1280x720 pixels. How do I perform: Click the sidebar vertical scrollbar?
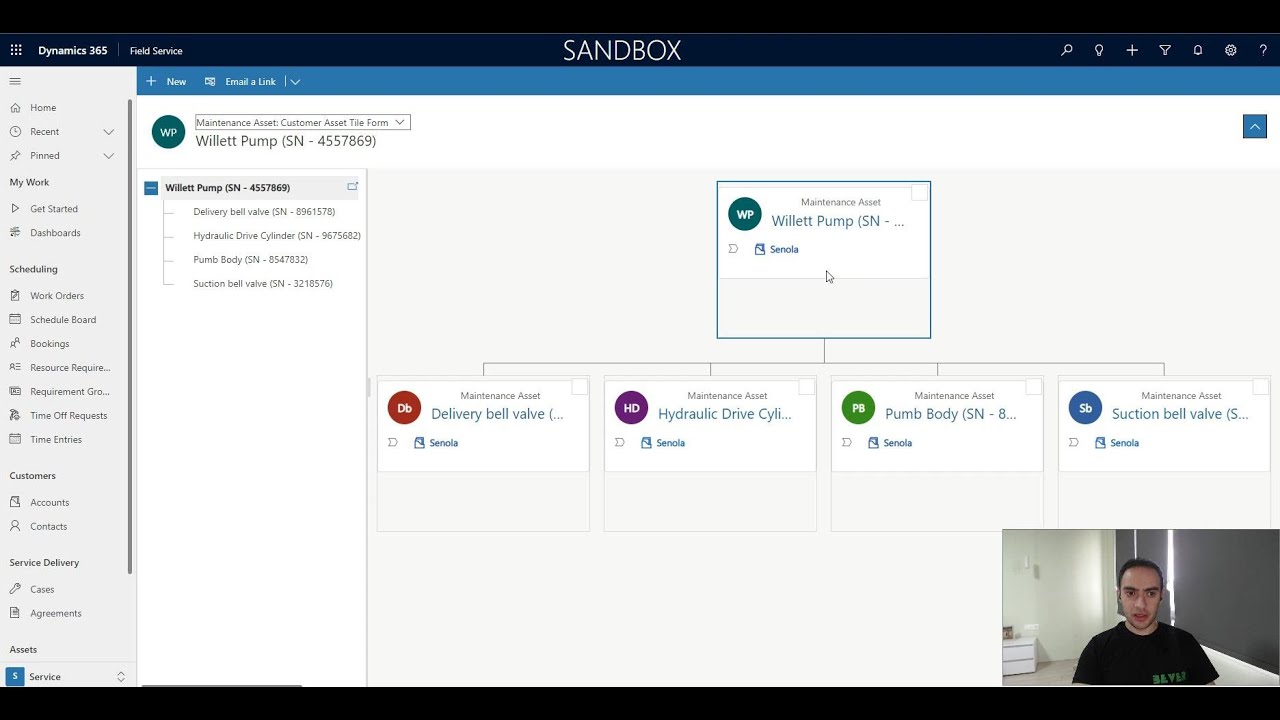pyautogui.click(x=130, y=336)
